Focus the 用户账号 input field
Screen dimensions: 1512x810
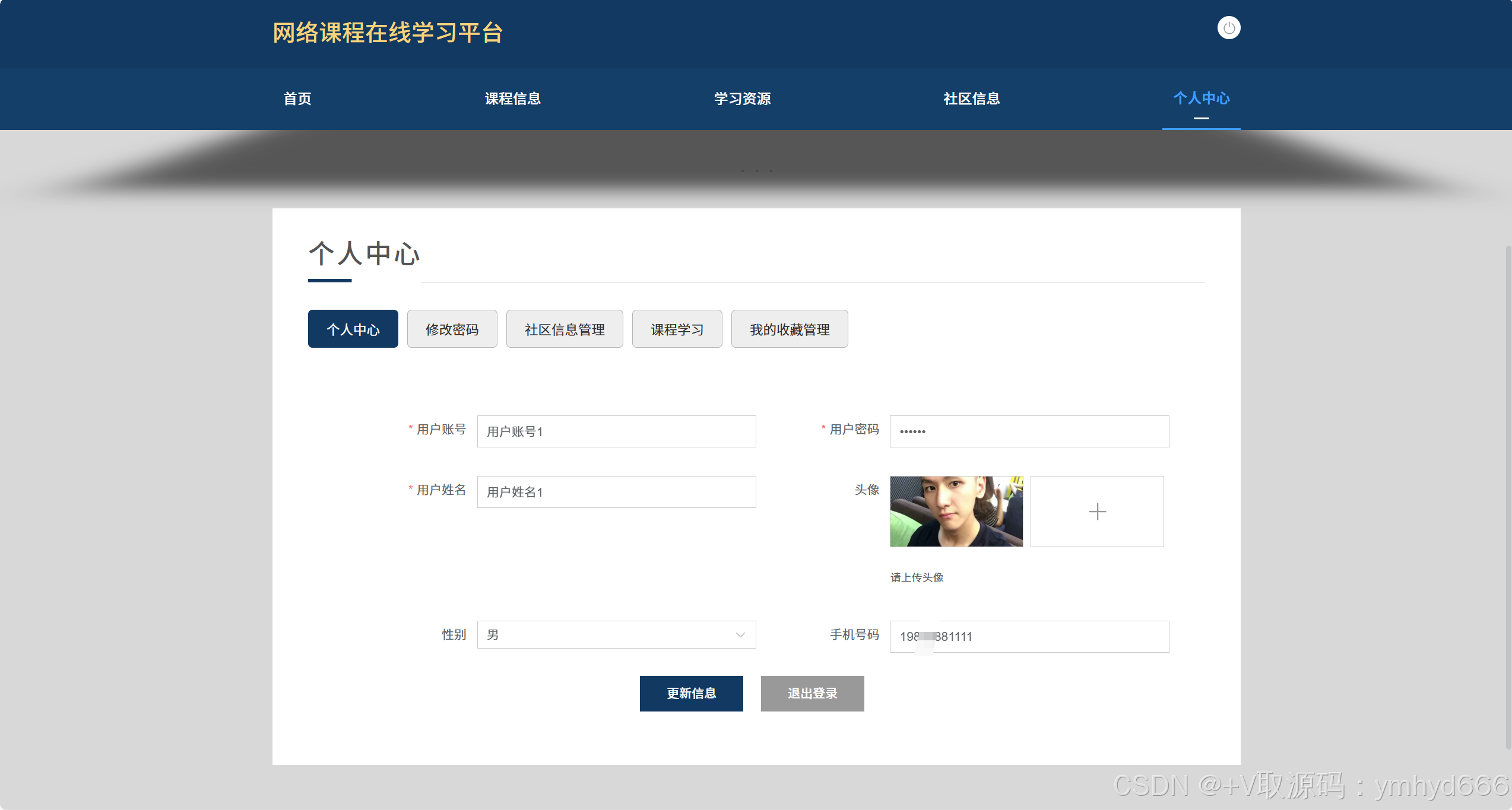point(616,431)
